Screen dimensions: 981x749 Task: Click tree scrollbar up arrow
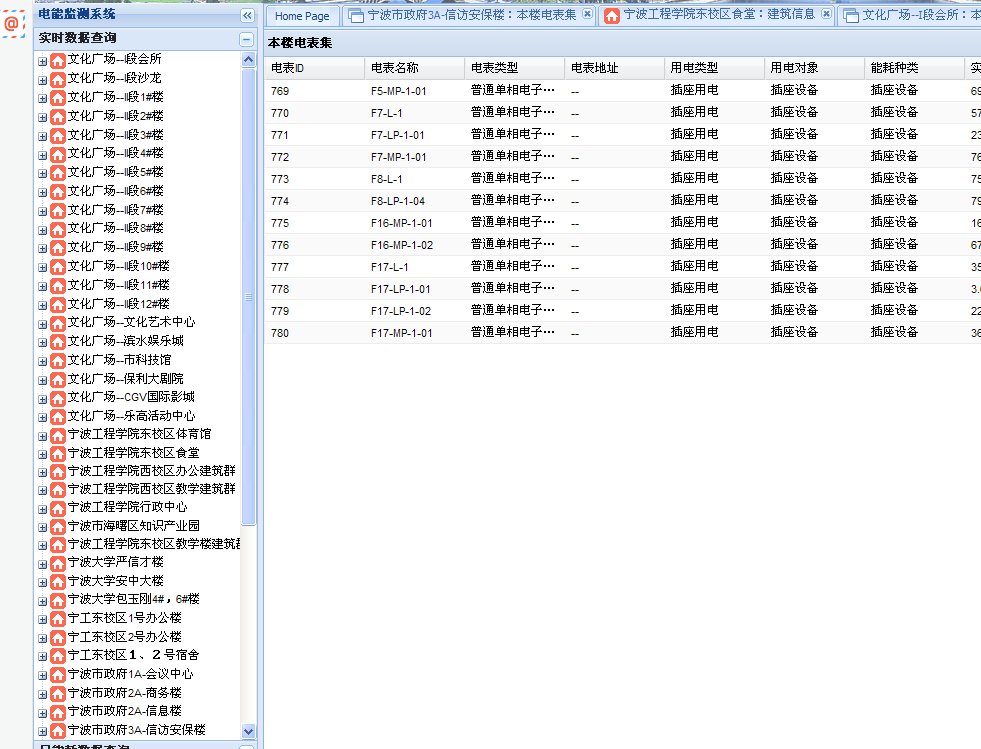[248, 60]
